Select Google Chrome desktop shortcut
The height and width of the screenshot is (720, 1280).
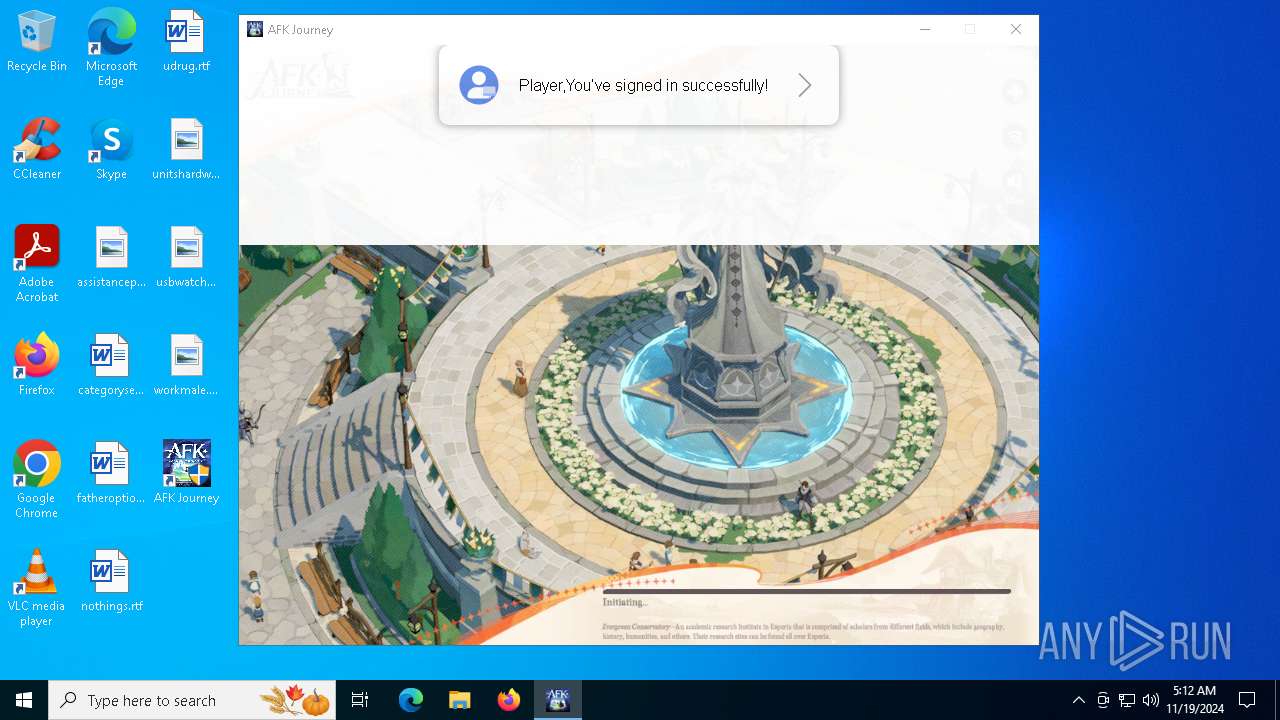click(37, 480)
